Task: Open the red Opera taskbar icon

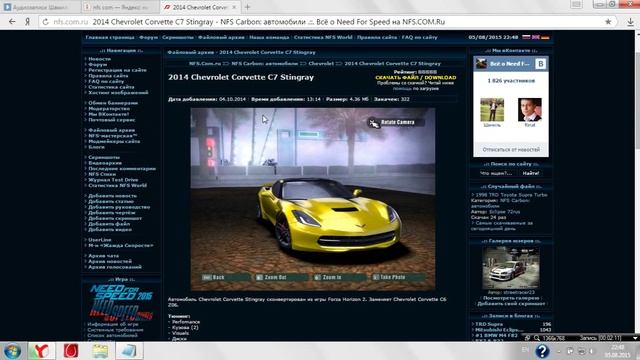Action: click(71, 351)
